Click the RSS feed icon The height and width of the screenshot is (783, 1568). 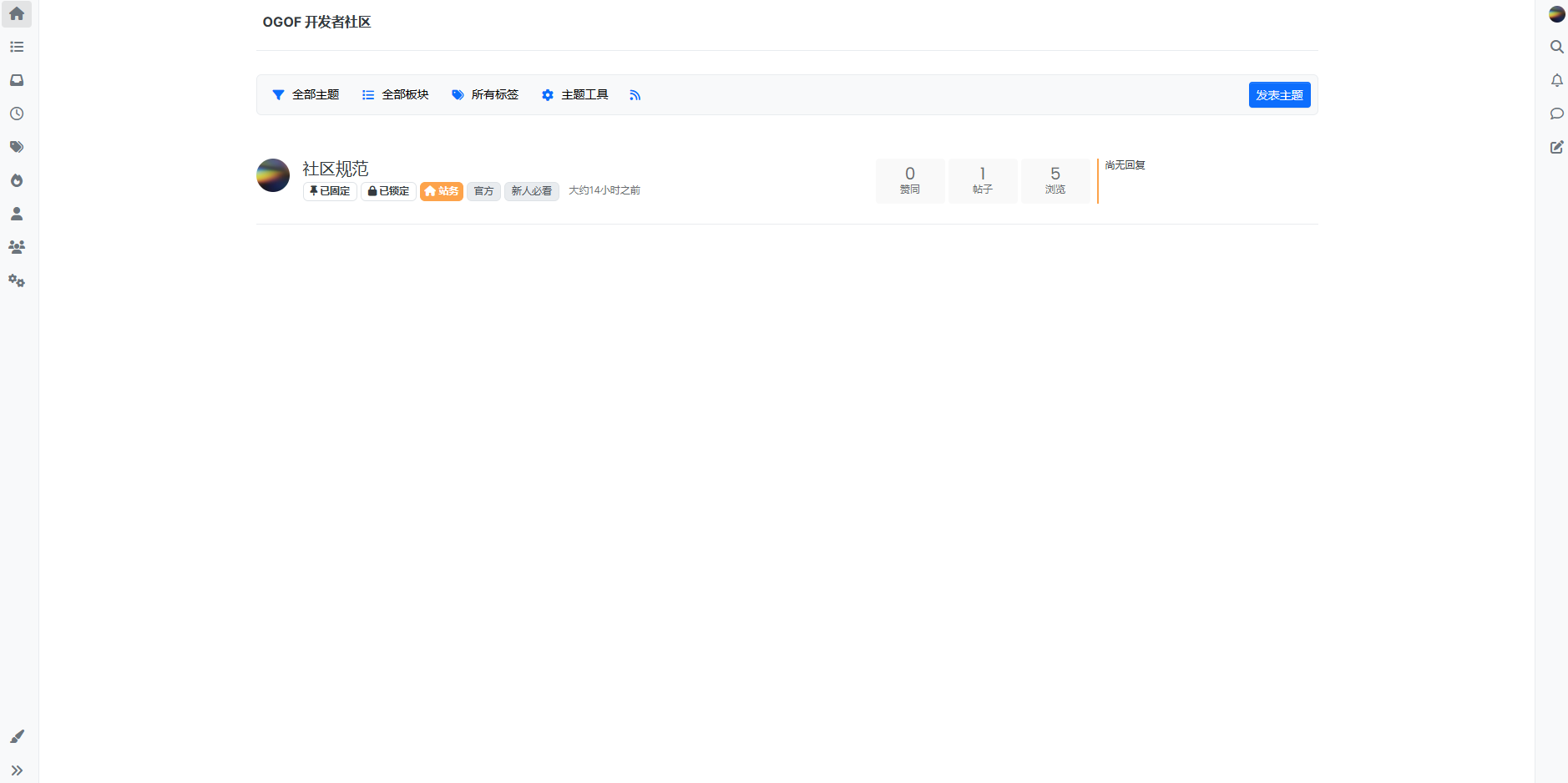pyautogui.click(x=635, y=95)
